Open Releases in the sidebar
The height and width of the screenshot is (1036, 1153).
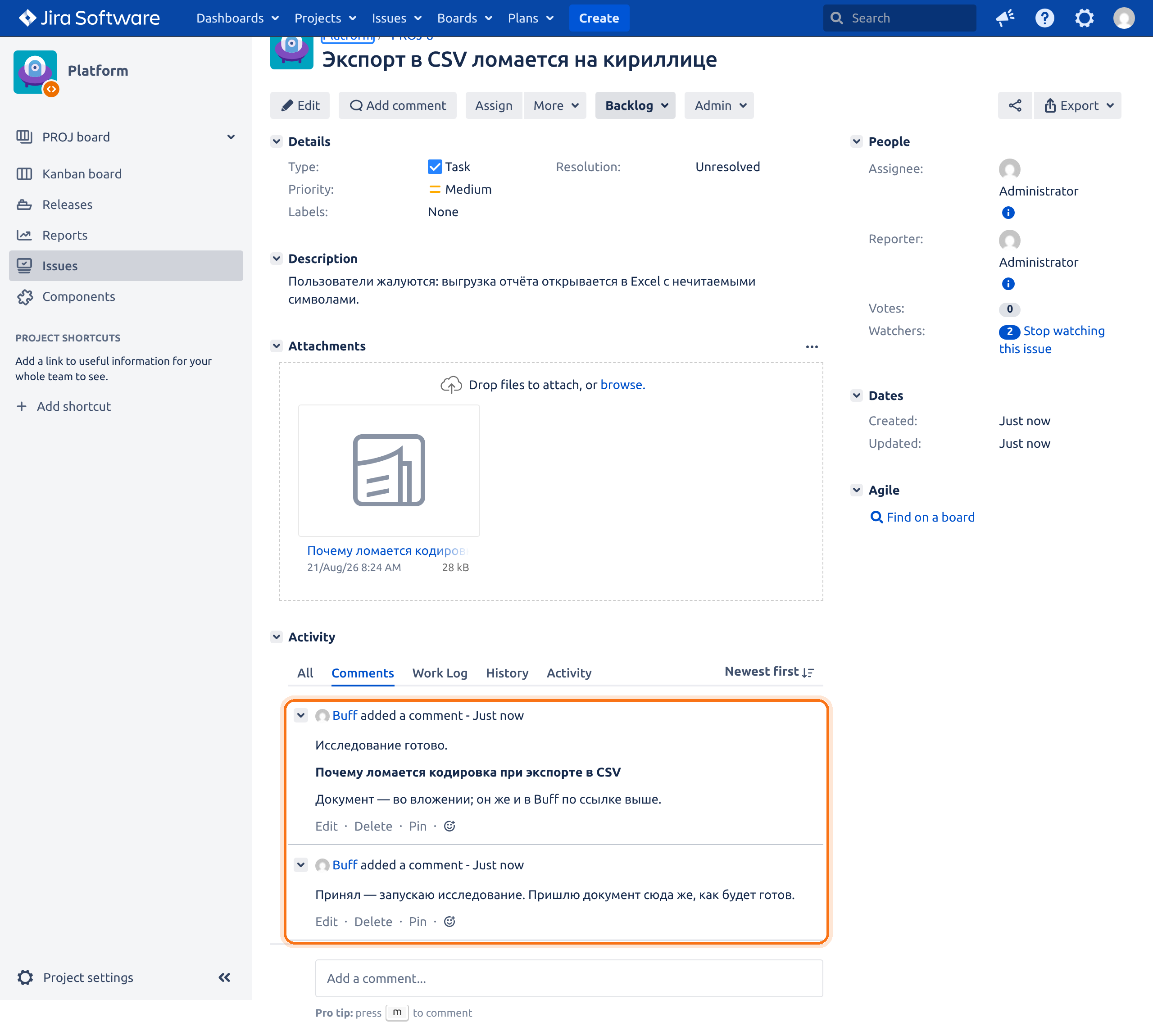[x=126, y=204]
